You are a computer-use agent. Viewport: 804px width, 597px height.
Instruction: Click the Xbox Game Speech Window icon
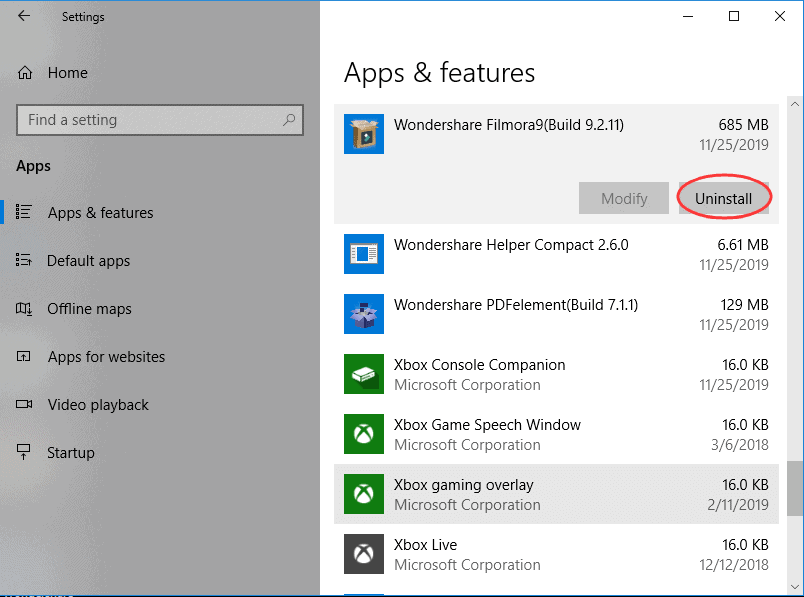[364, 434]
